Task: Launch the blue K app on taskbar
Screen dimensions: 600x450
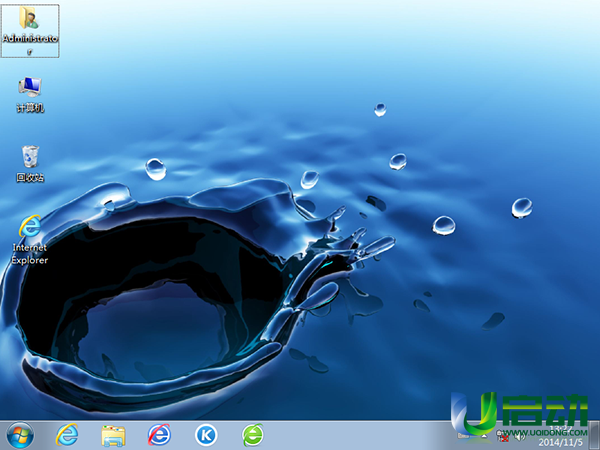Action: click(x=206, y=435)
